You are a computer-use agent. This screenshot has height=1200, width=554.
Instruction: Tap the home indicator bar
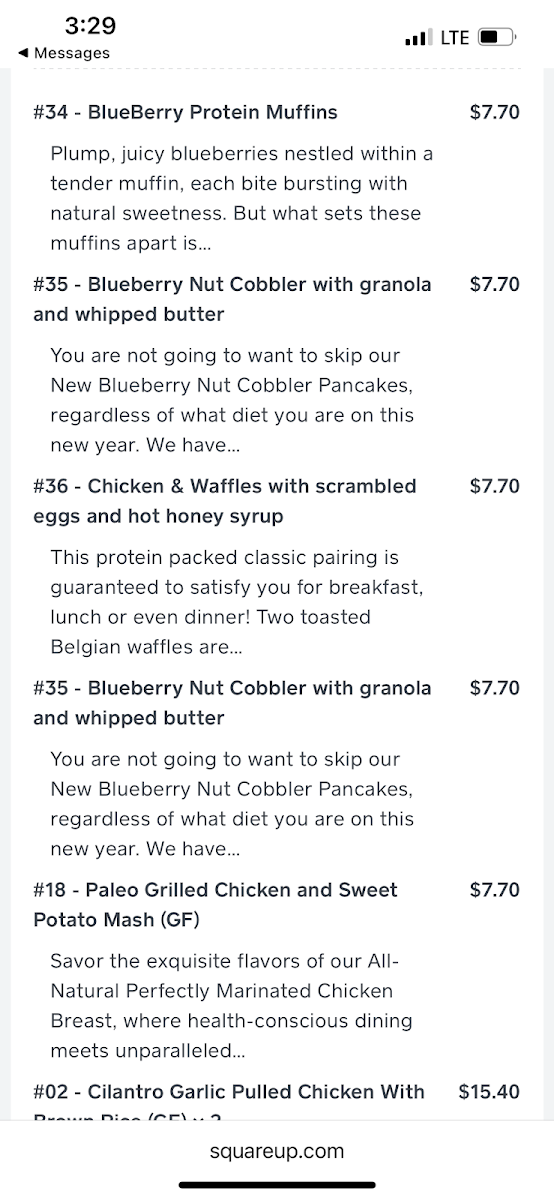pos(277,1185)
